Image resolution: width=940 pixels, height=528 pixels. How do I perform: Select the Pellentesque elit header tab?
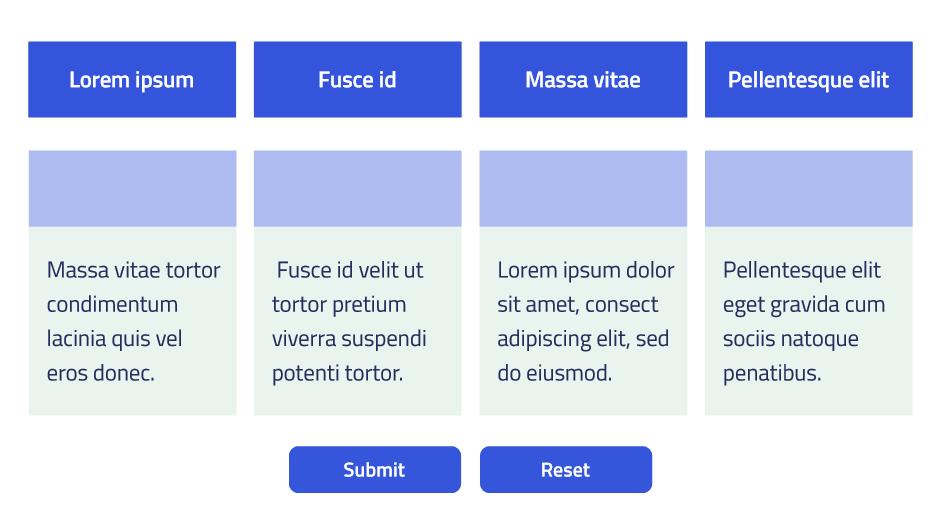tap(808, 80)
